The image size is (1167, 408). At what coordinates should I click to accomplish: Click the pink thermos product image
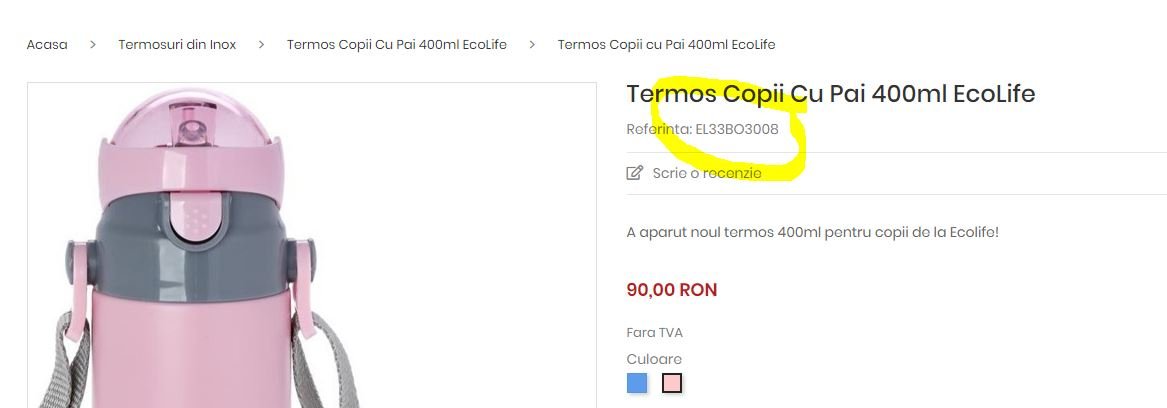tap(312, 245)
